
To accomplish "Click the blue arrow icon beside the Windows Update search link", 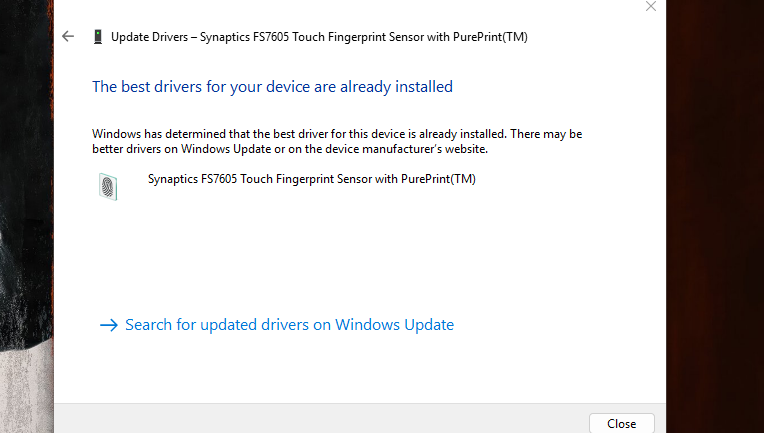I will (x=109, y=325).
